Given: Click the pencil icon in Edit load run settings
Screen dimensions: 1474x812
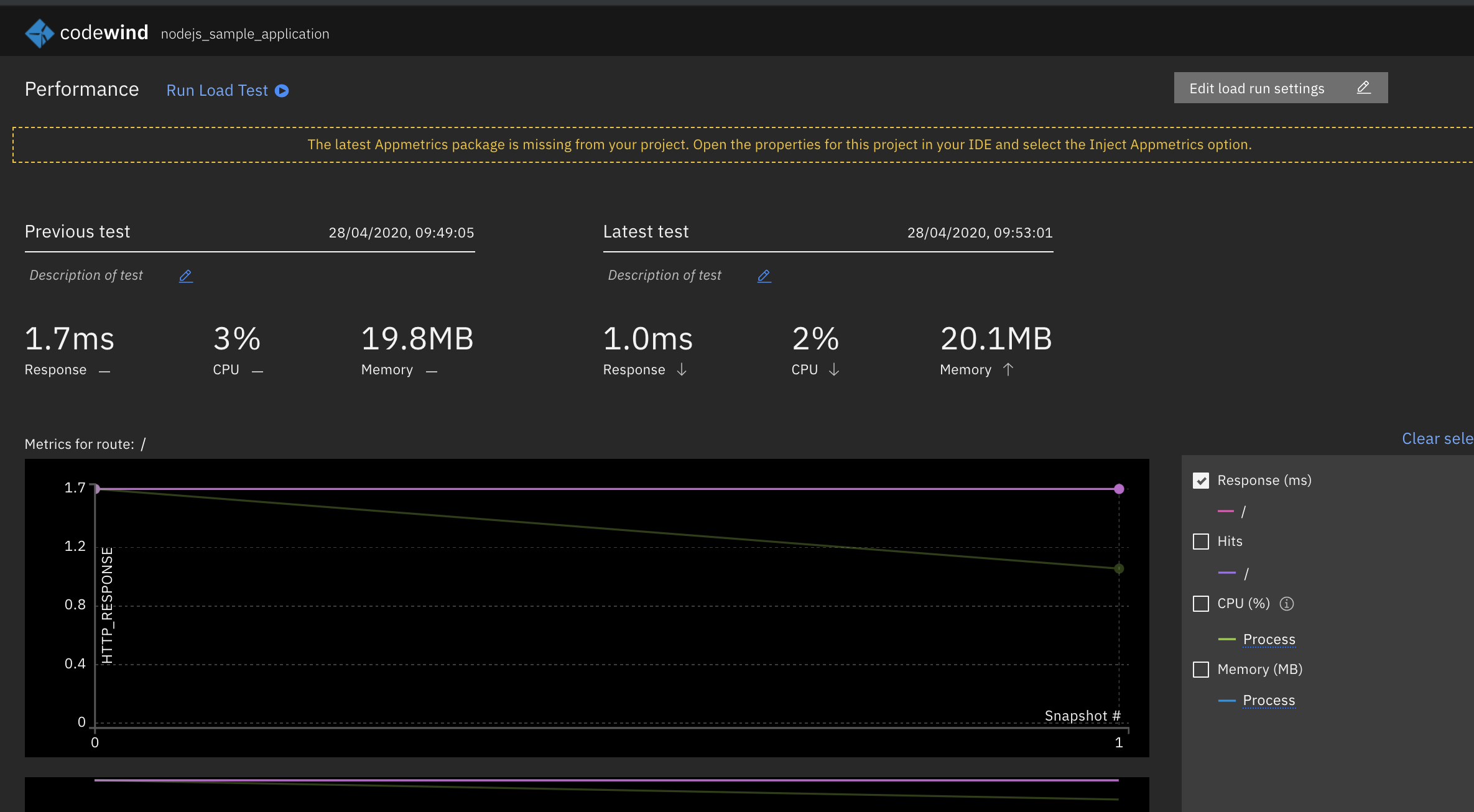Looking at the screenshot, I should (x=1364, y=88).
